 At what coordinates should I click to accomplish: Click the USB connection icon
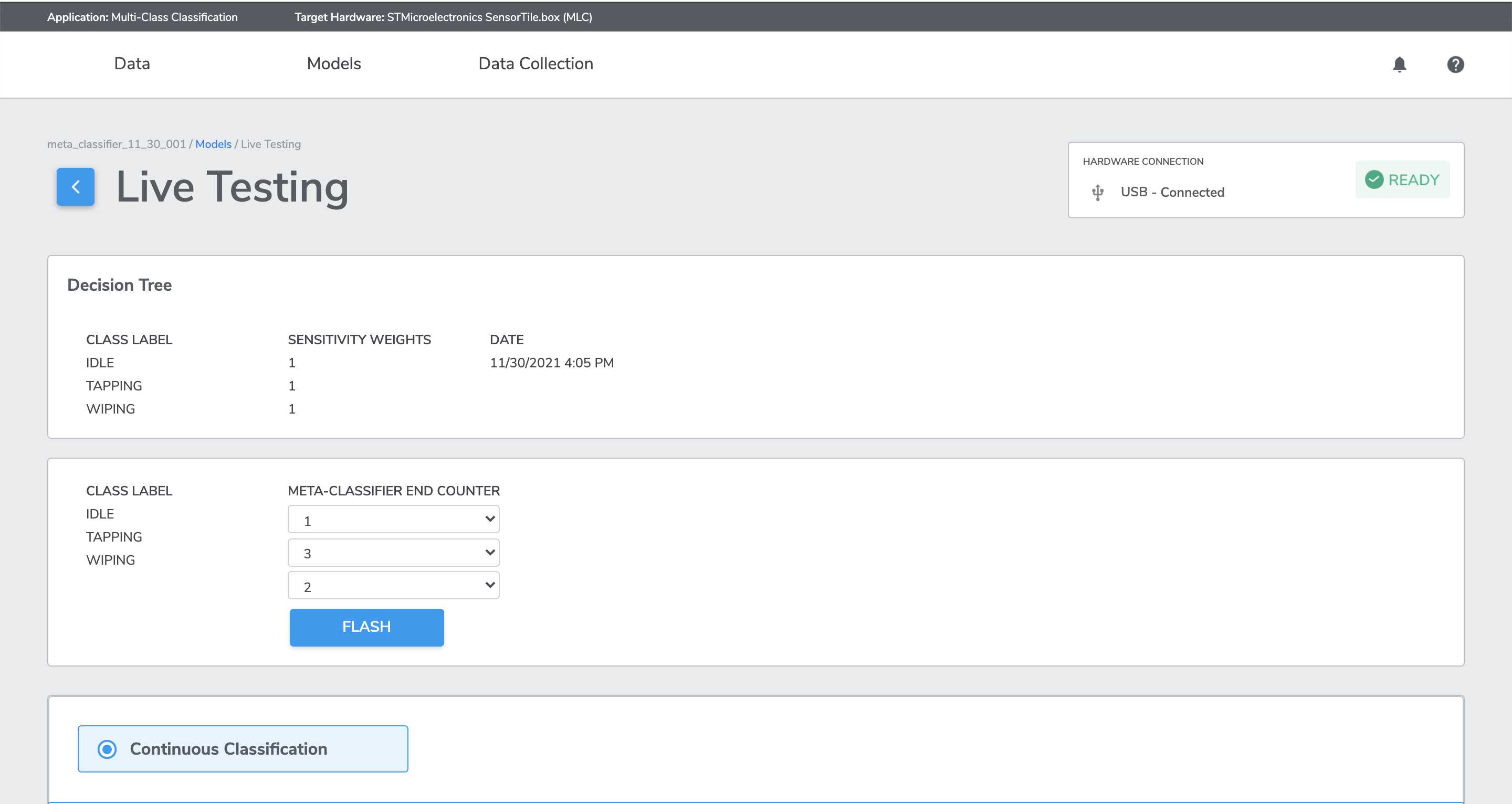pyautogui.click(x=1098, y=192)
